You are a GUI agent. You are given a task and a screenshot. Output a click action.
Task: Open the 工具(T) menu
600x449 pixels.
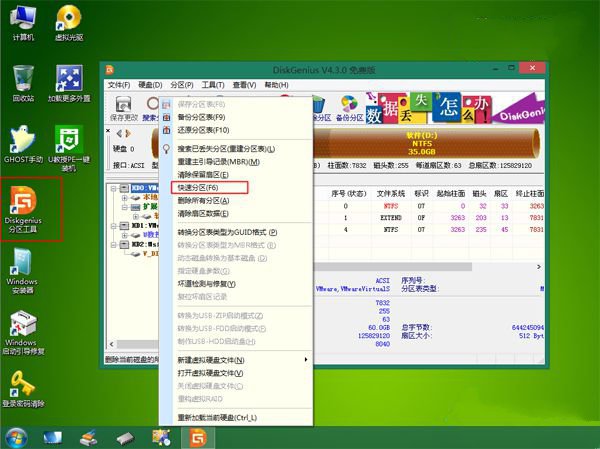pyautogui.click(x=213, y=85)
